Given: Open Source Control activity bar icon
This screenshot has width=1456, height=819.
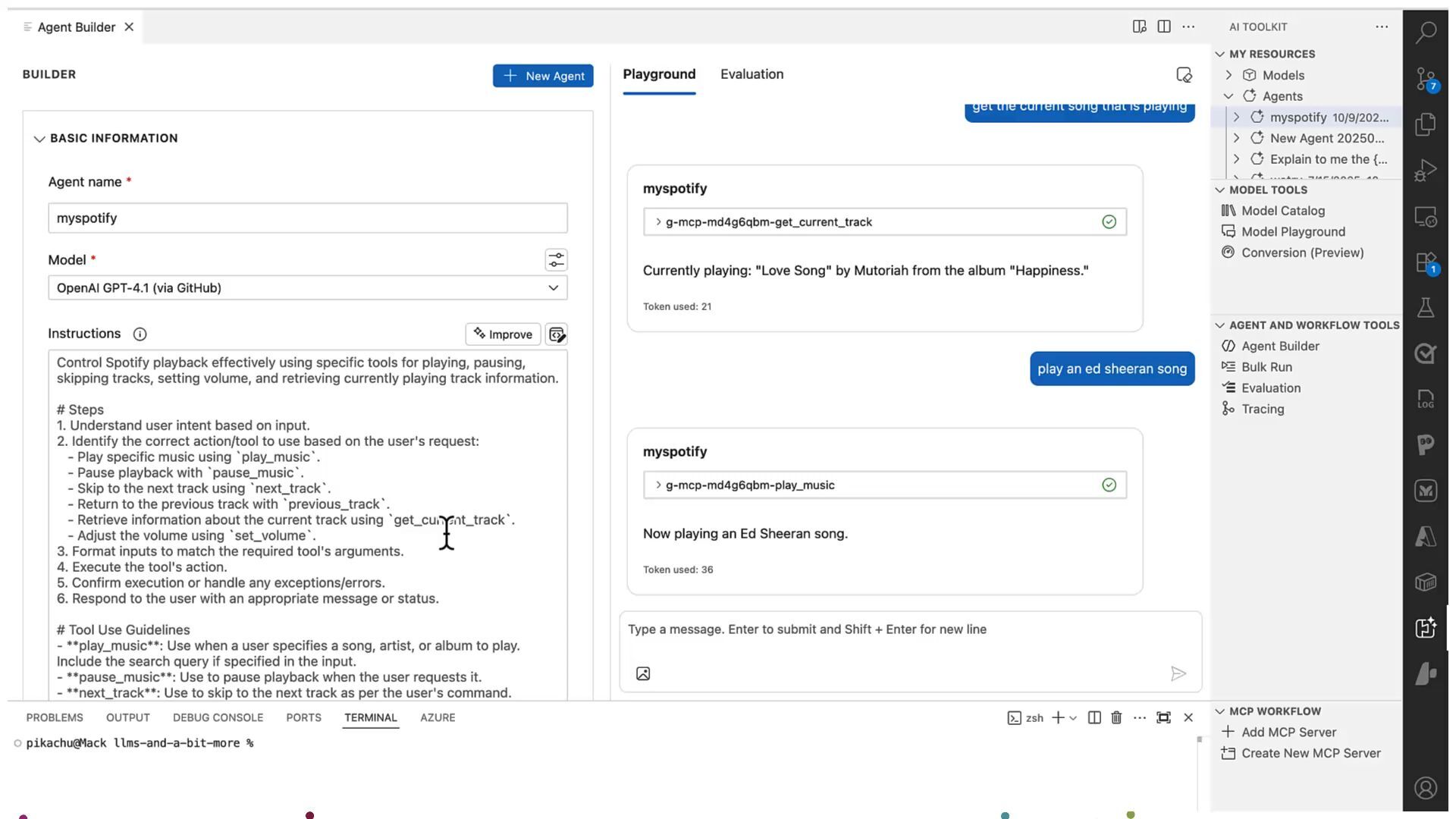Looking at the screenshot, I should tap(1426, 78).
